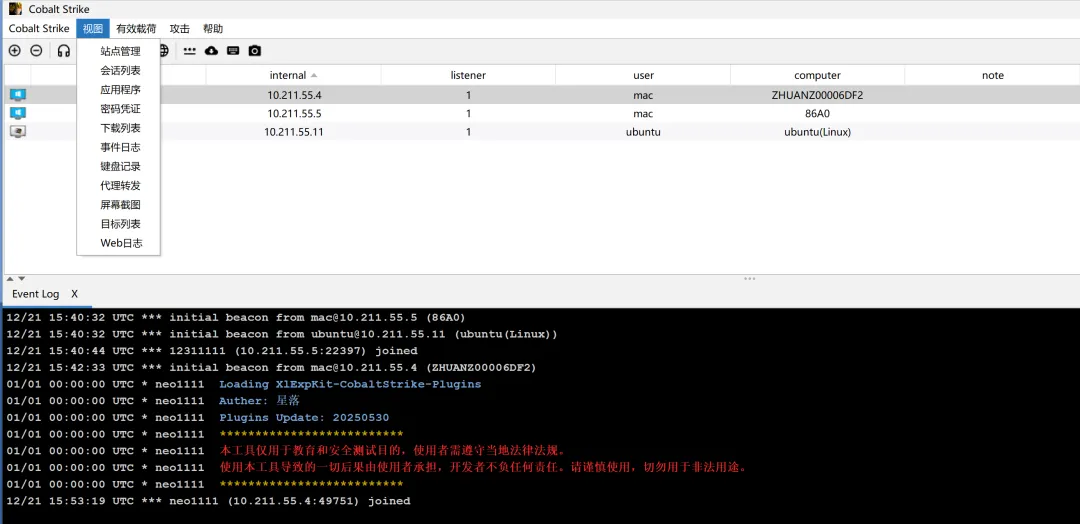
Task: Choose 键盘记录 from the menu
Action: pos(120,167)
